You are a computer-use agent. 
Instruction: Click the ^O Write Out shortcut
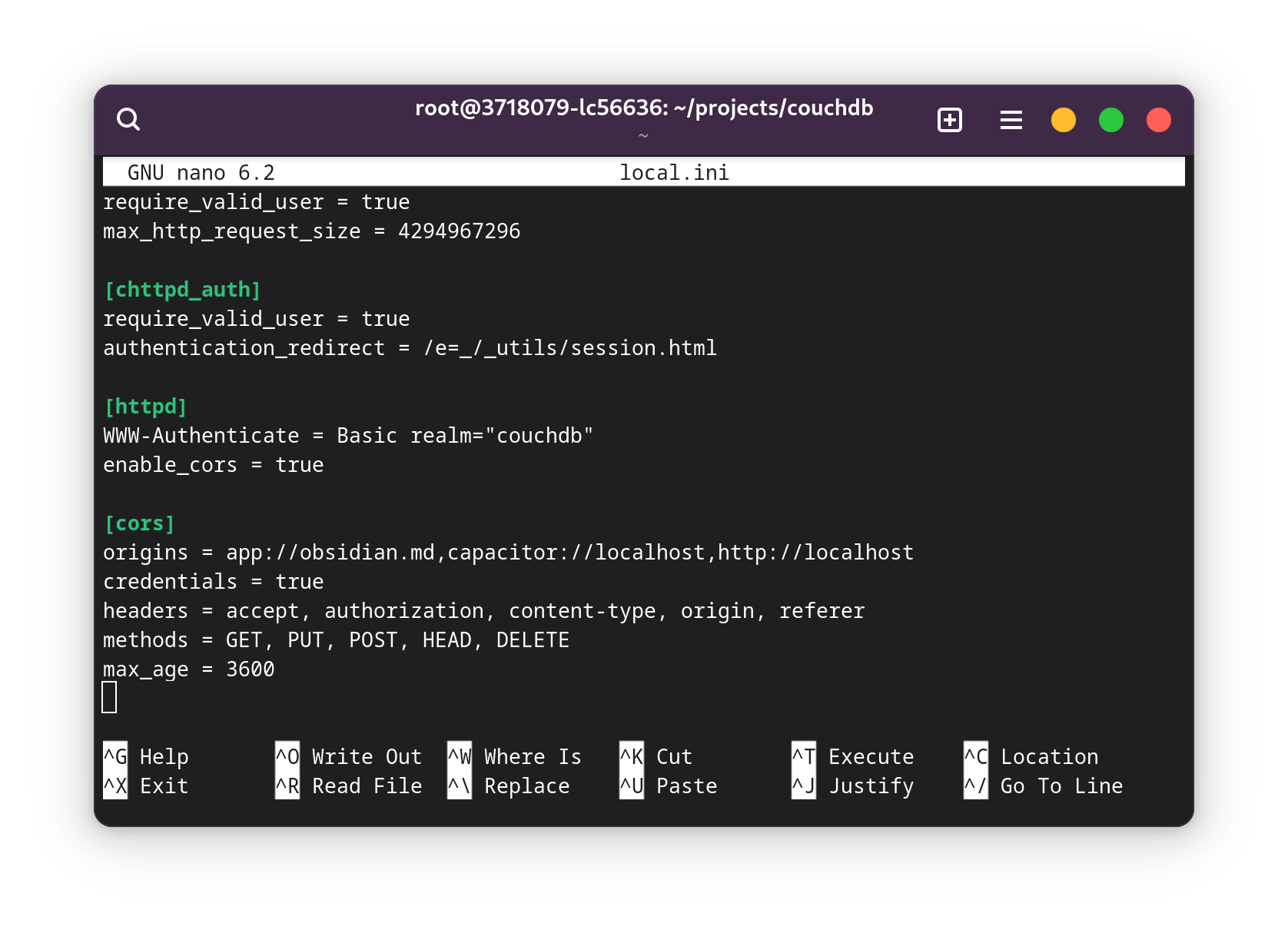[x=349, y=757]
